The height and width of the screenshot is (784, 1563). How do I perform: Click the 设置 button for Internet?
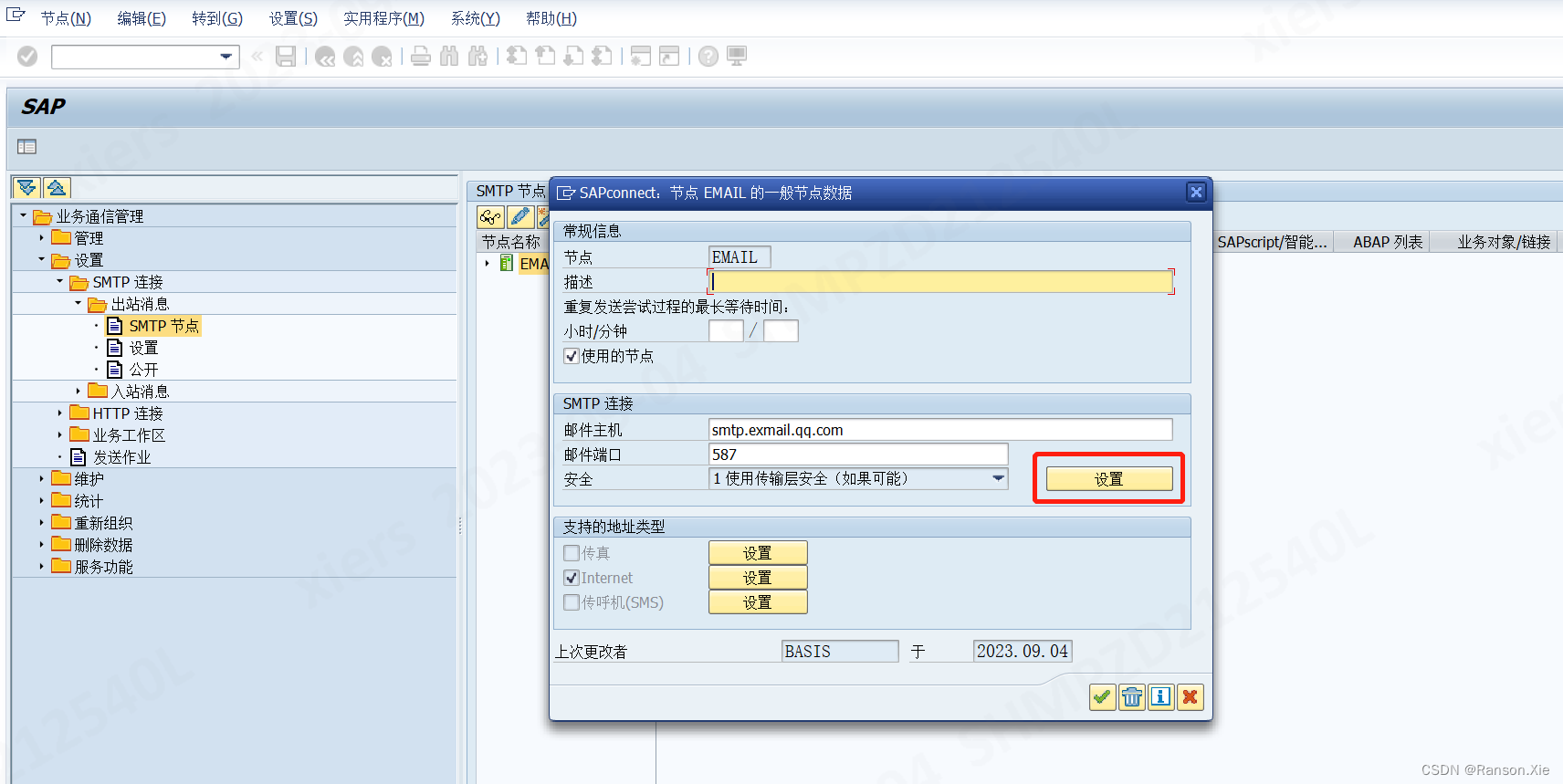758,578
